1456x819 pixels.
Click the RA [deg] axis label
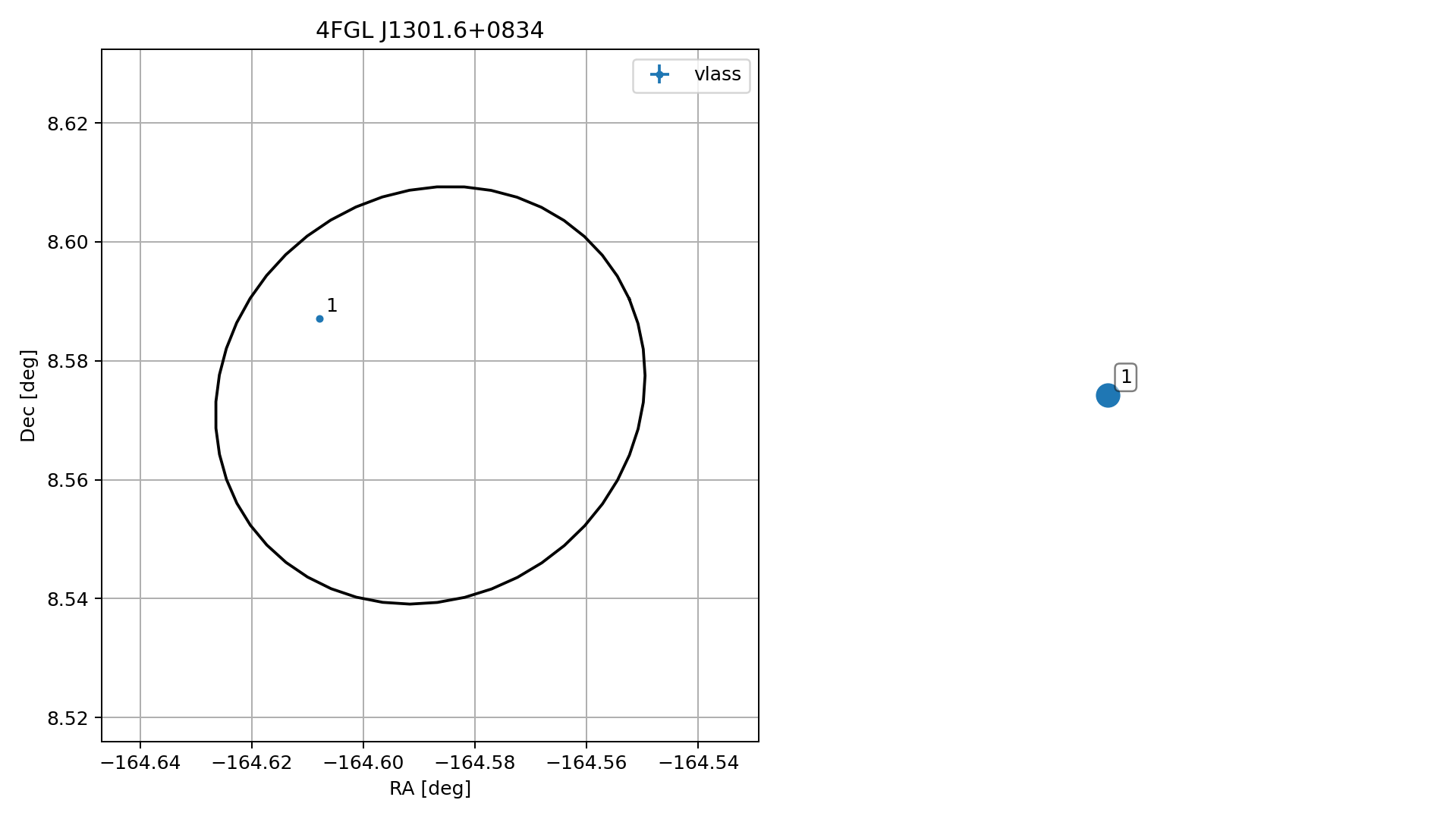click(430, 789)
